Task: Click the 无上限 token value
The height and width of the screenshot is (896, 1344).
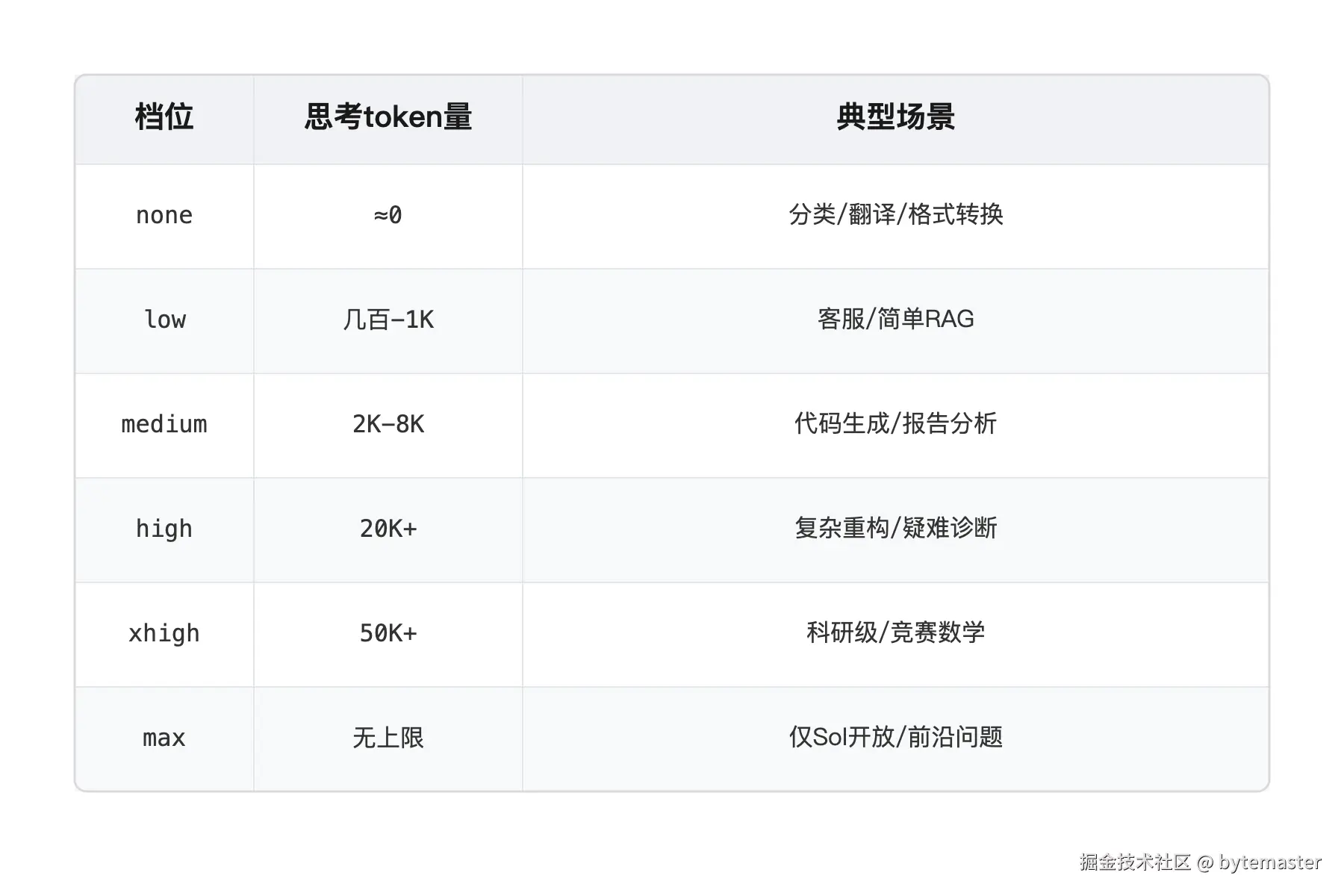Action: tap(388, 738)
